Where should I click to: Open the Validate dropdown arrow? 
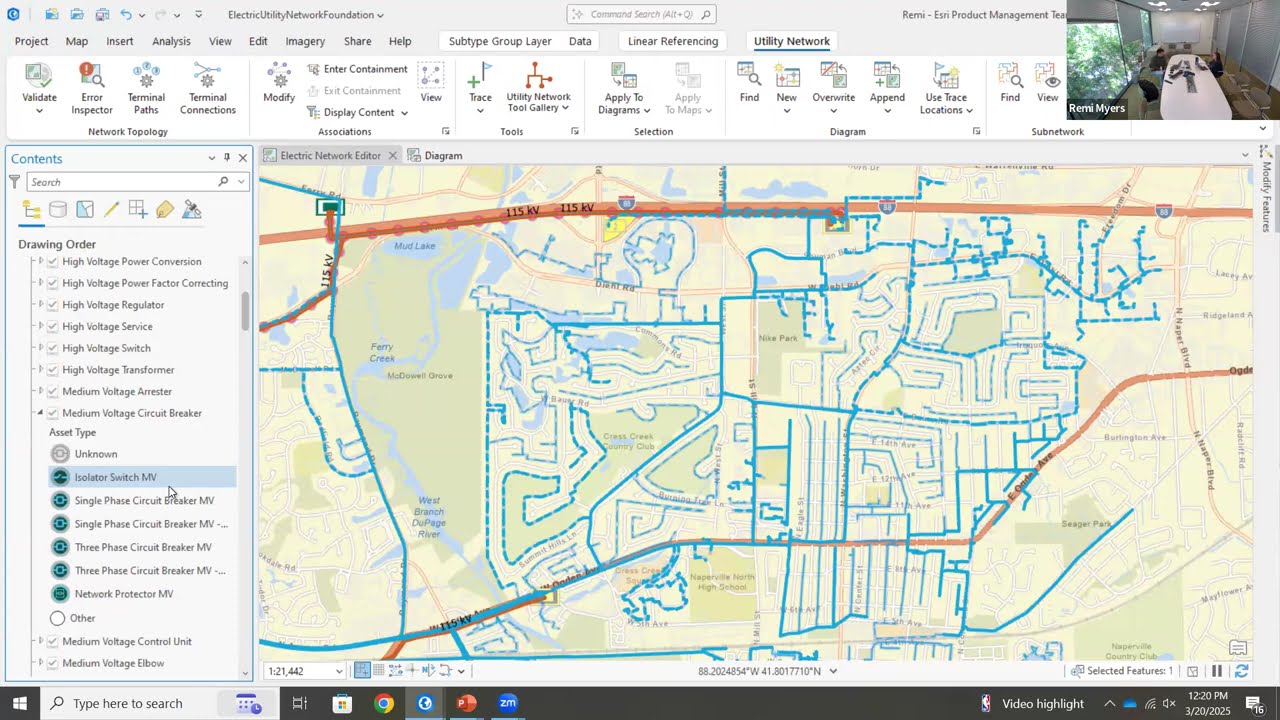click(x=39, y=110)
